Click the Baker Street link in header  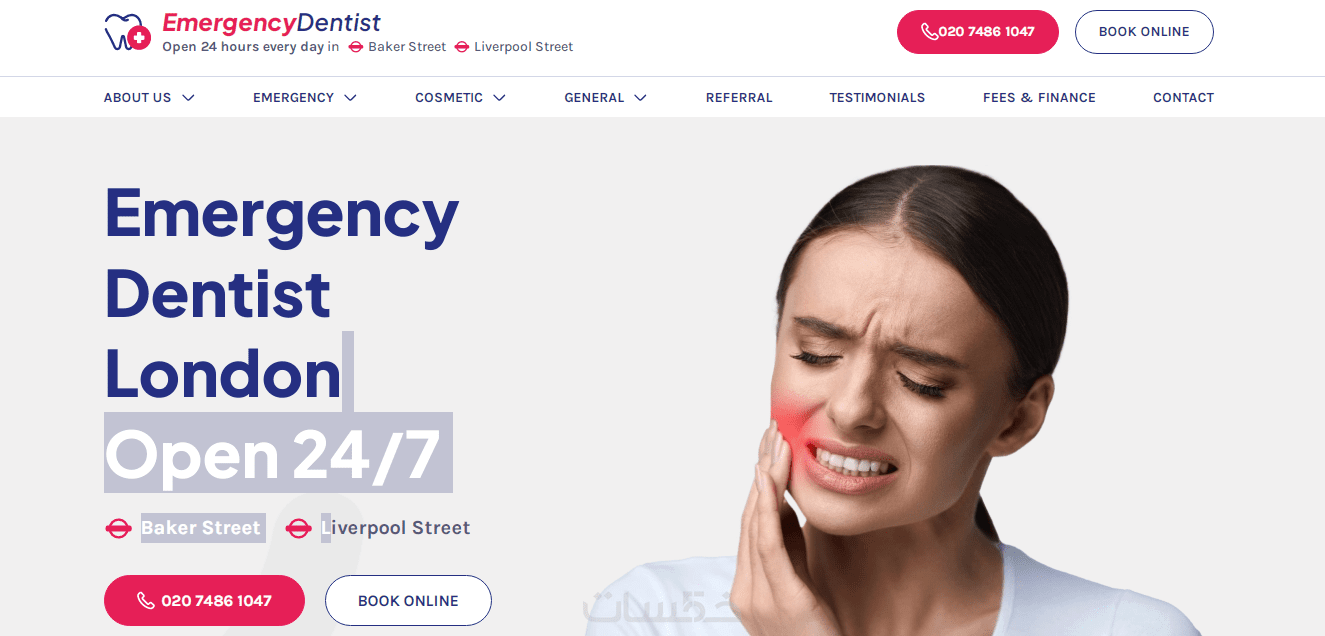[x=407, y=47]
